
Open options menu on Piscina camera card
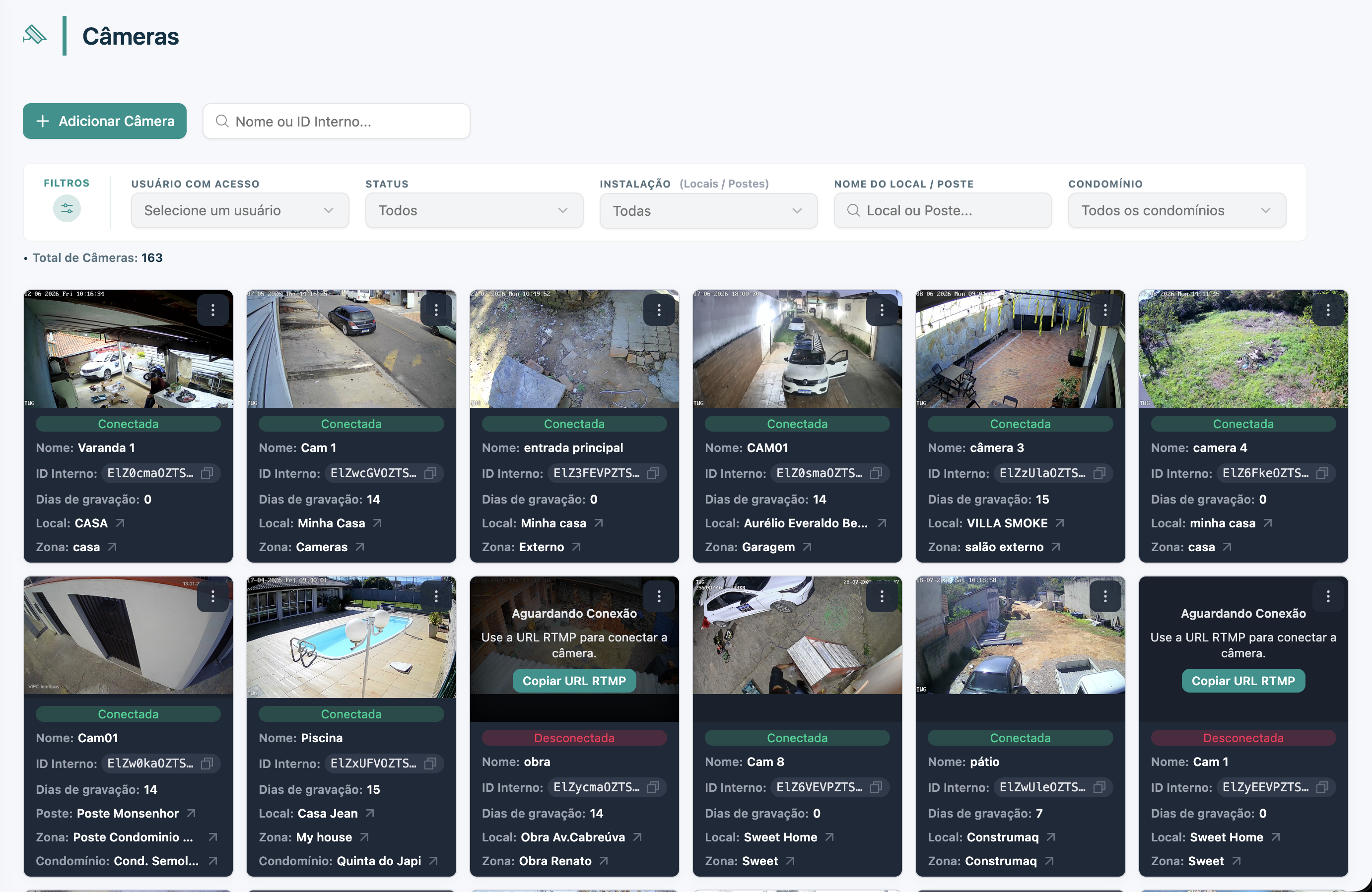click(436, 596)
